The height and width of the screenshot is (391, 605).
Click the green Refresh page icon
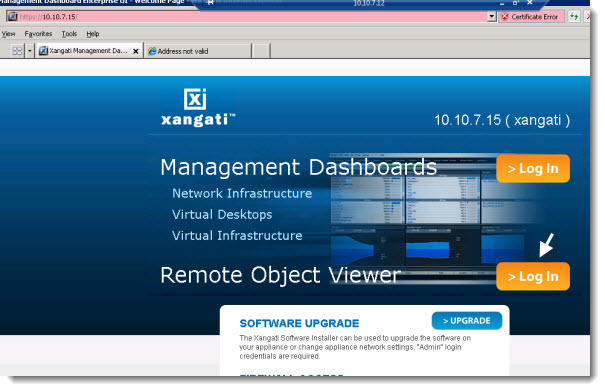click(x=574, y=17)
